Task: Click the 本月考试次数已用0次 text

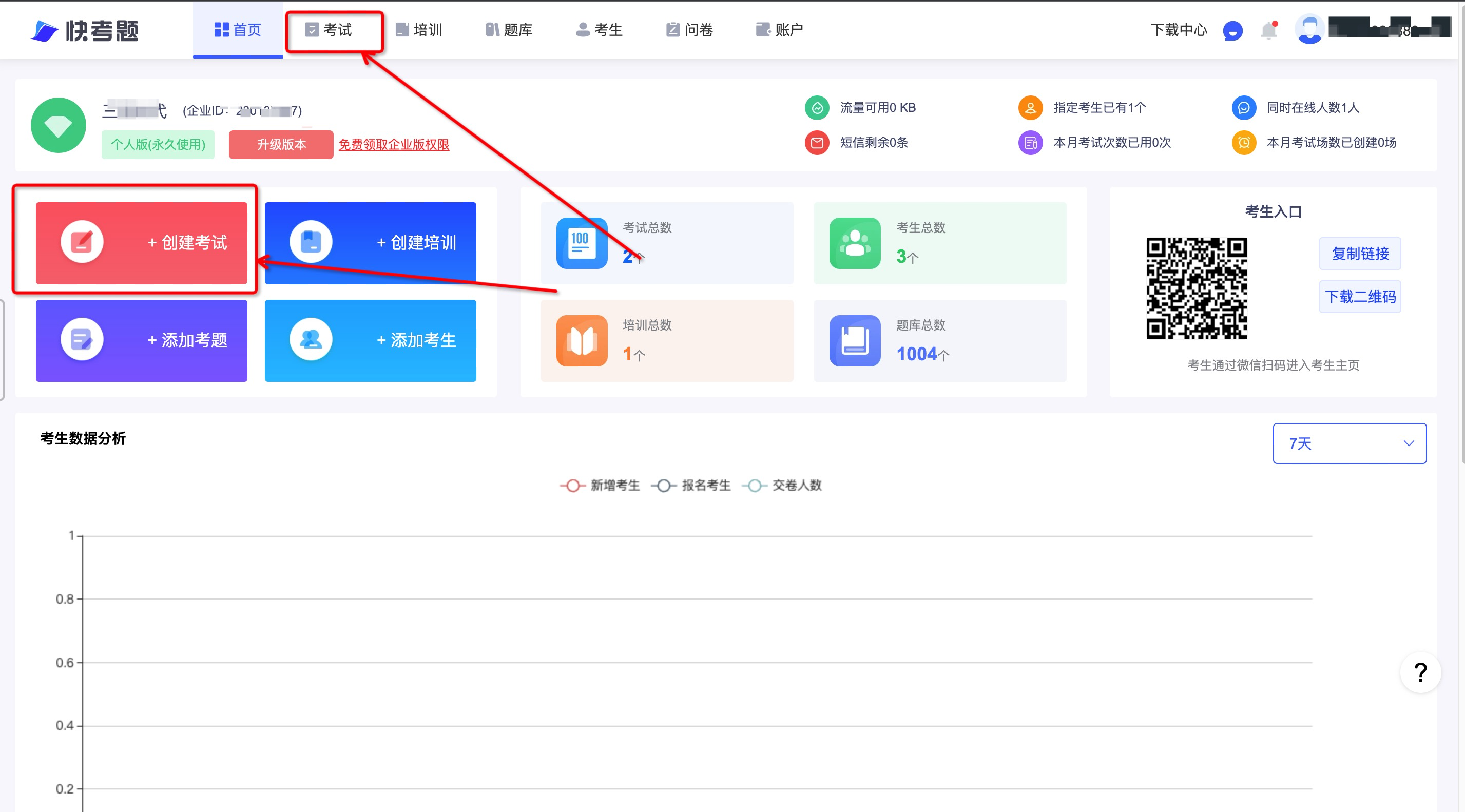Action: [x=1112, y=142]
